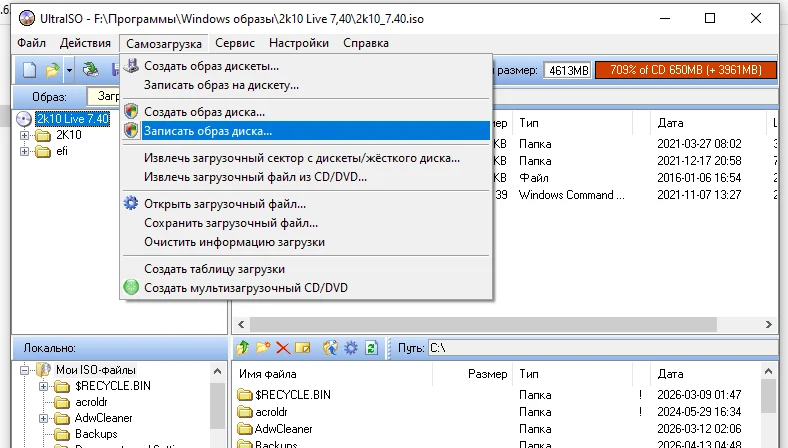This screenshot has height=448, width=788.
Task: Click the 'Дата' column header in local list
Action: coord(670,373)
